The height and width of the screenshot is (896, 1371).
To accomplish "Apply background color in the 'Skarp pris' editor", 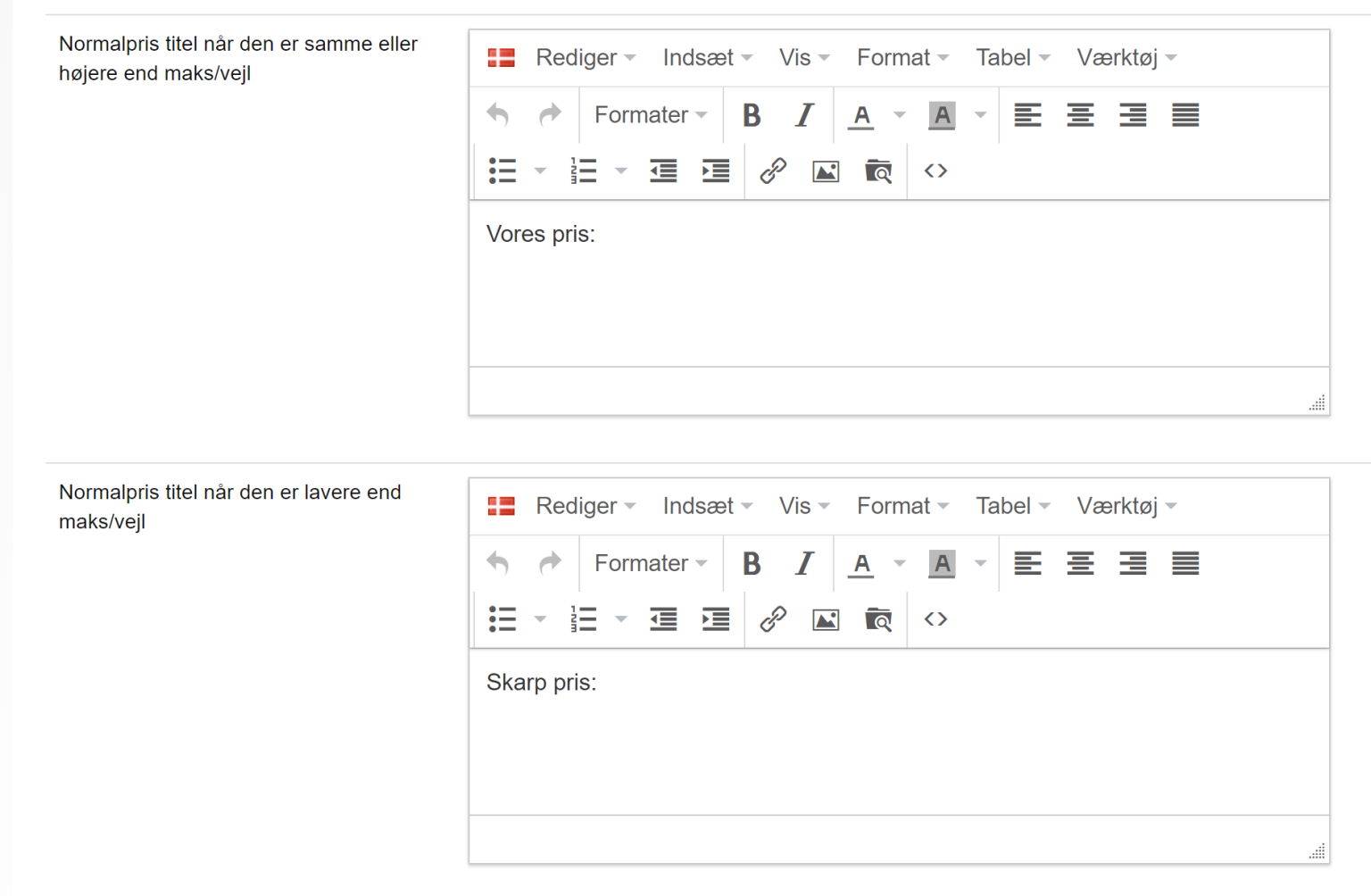I will coord(942,563).
